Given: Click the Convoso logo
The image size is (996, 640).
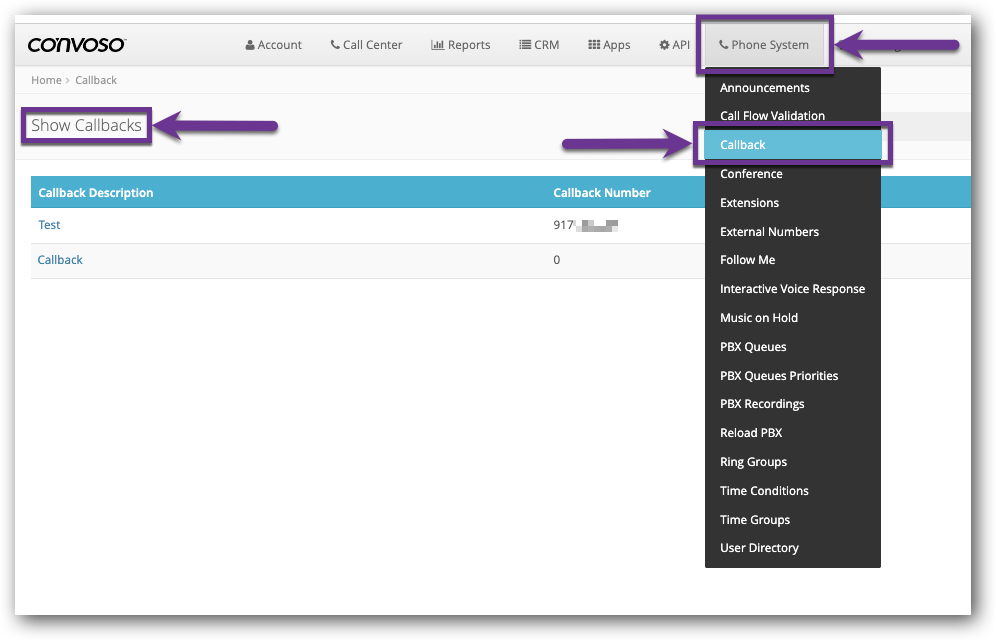Looking at the screenshot, I should 76,45.
